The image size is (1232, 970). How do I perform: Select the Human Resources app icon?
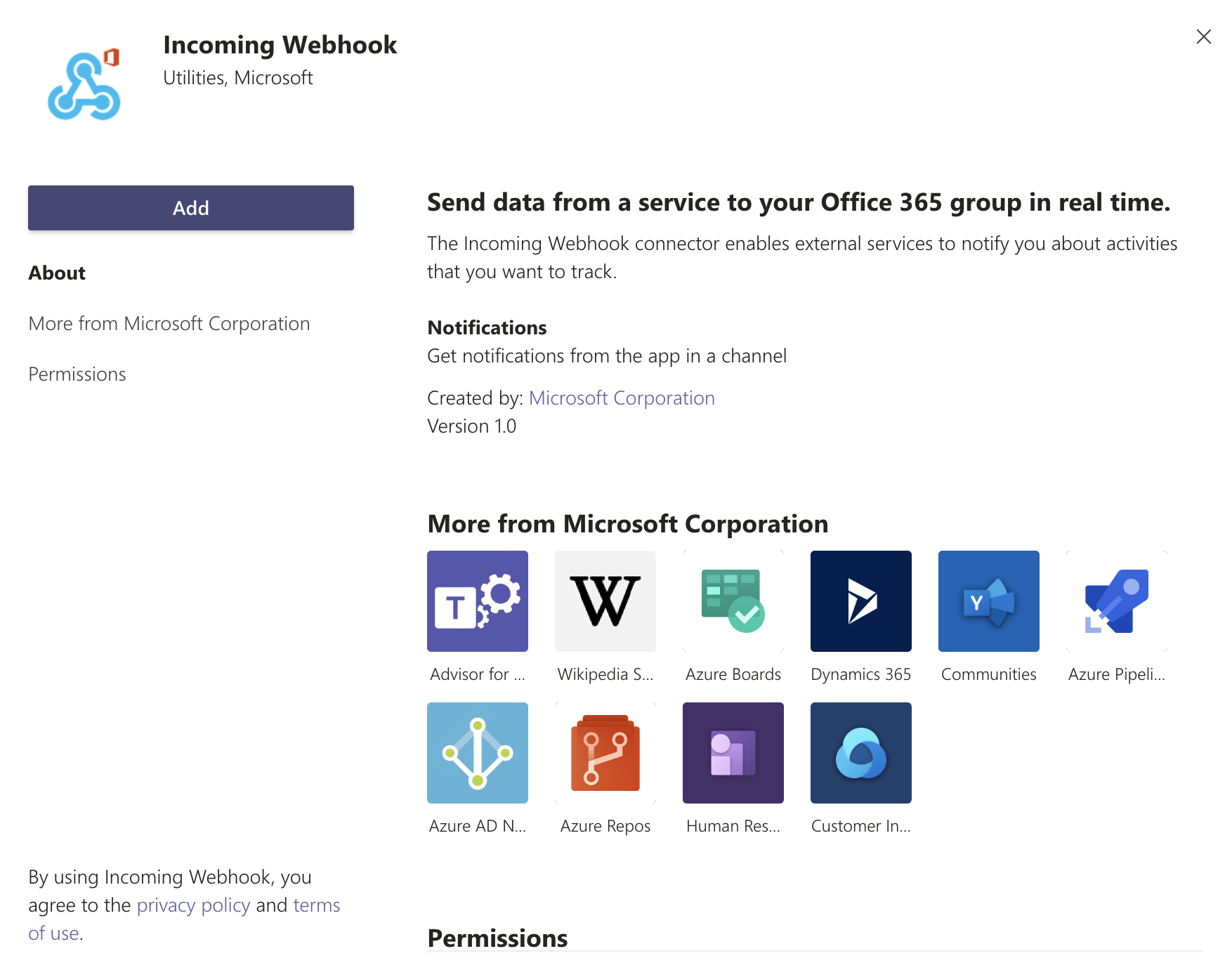[x=733, y=753]
